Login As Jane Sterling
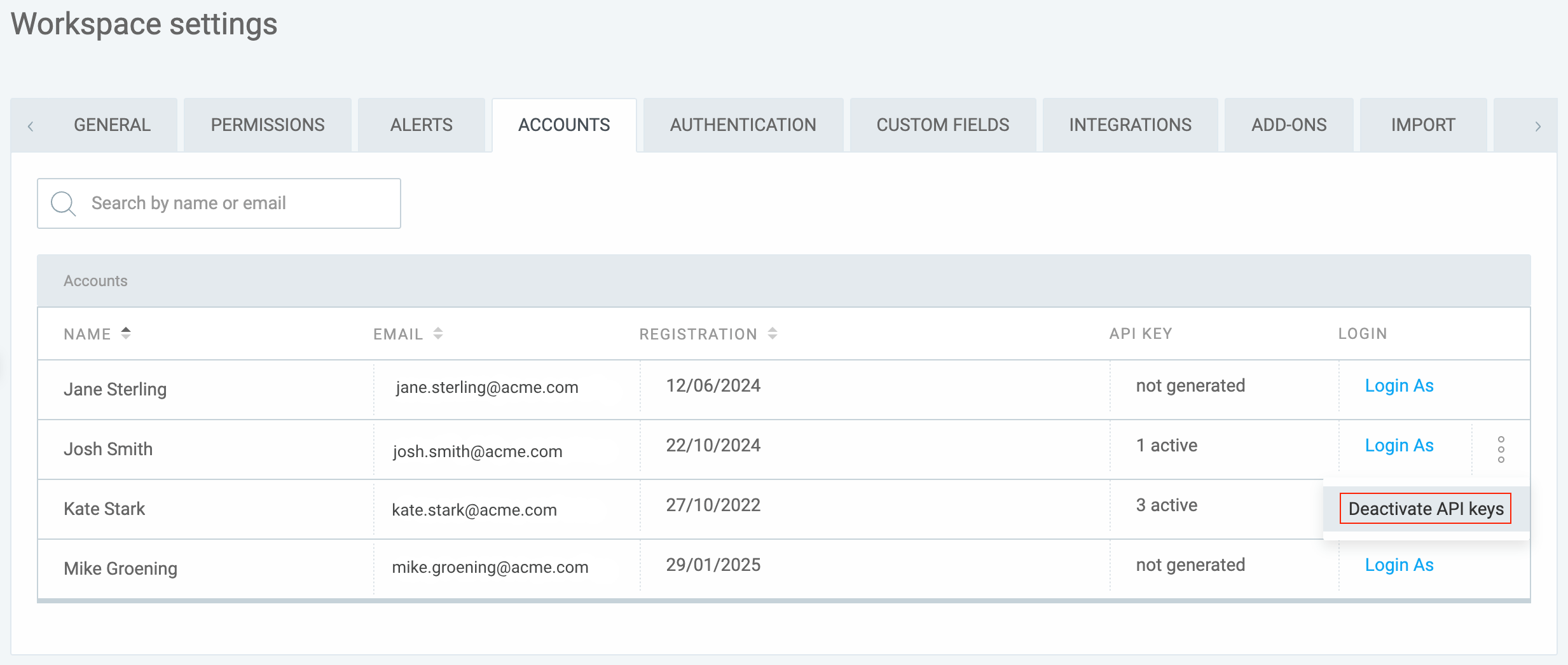 [1399, 386]
